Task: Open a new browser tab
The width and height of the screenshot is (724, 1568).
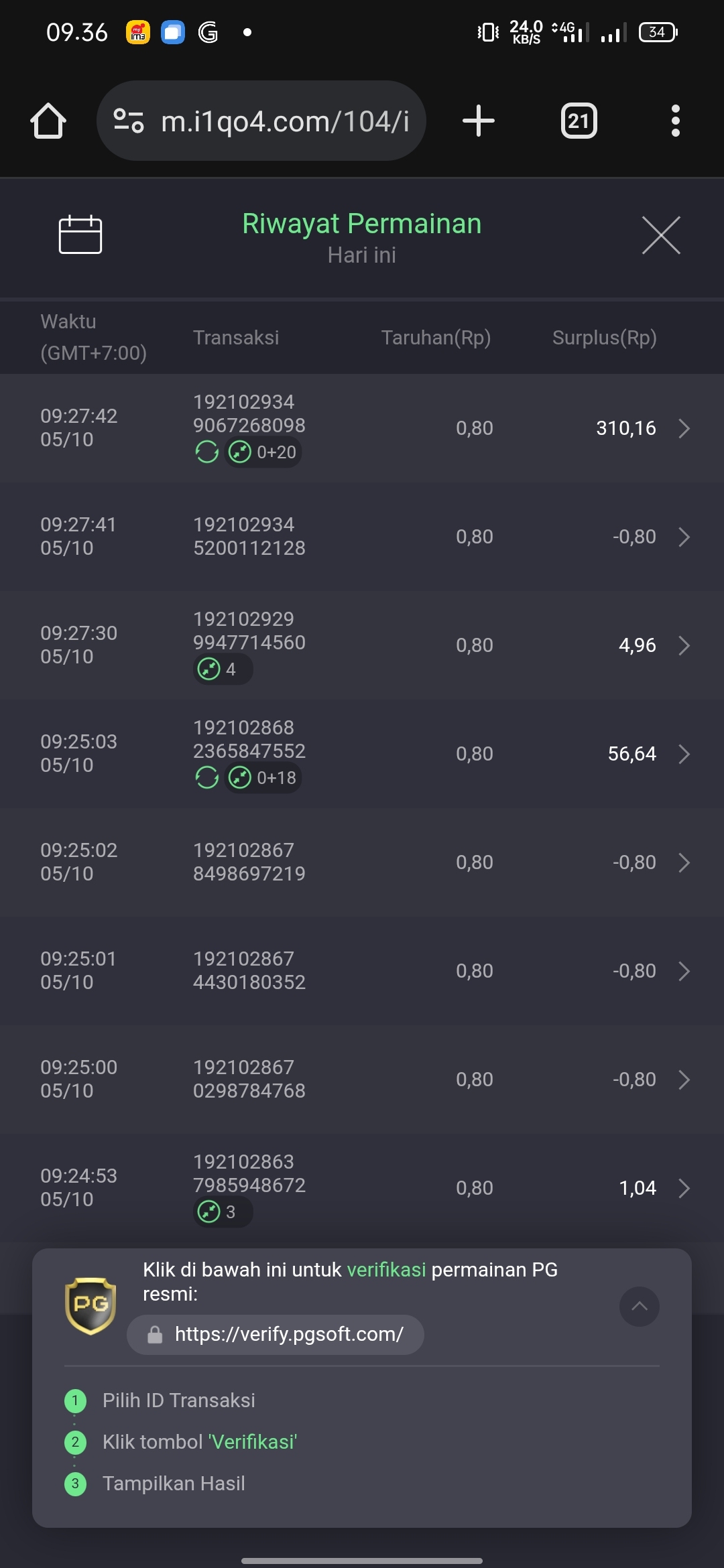Action: 479,121
